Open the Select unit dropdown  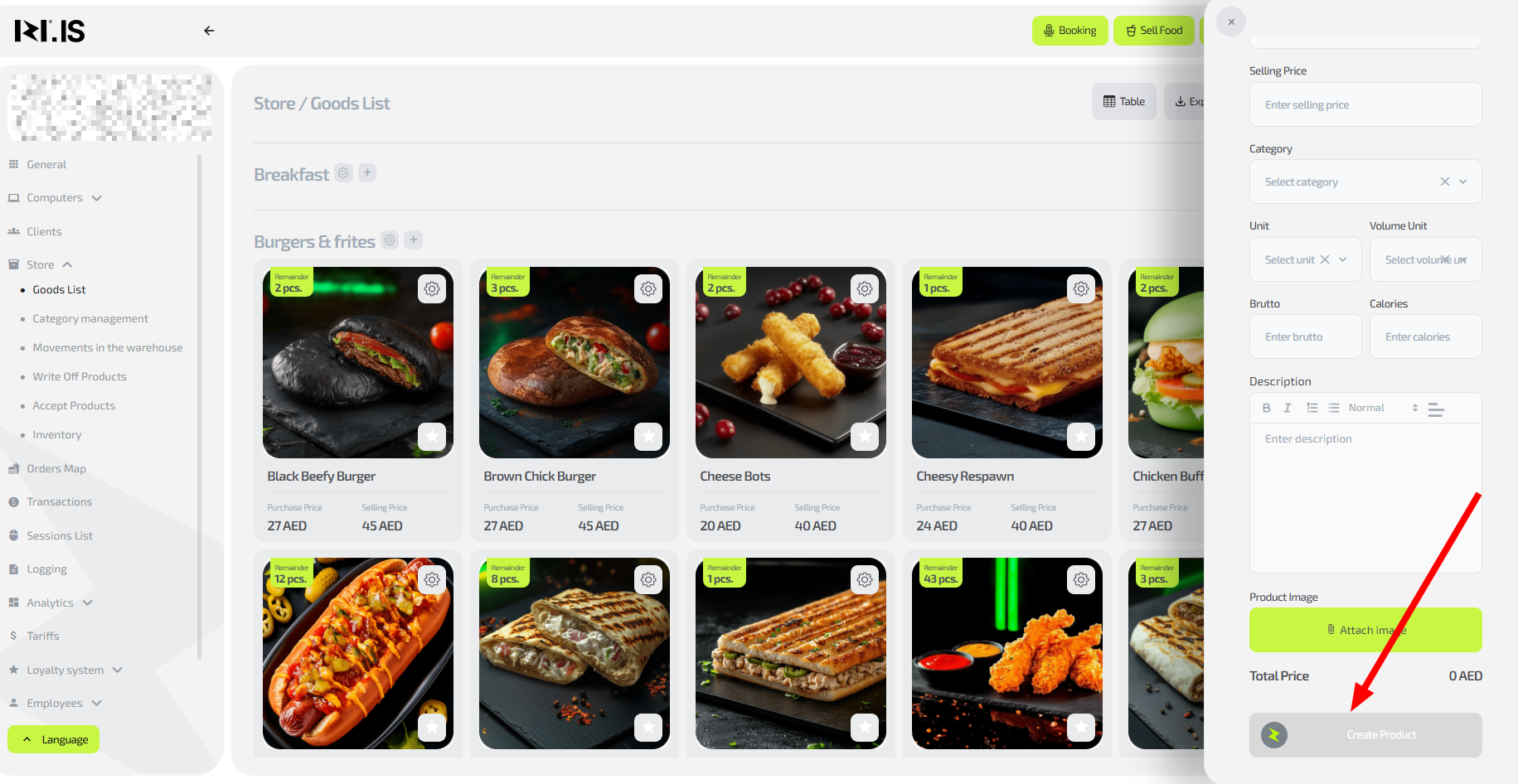click(1305, 259)
